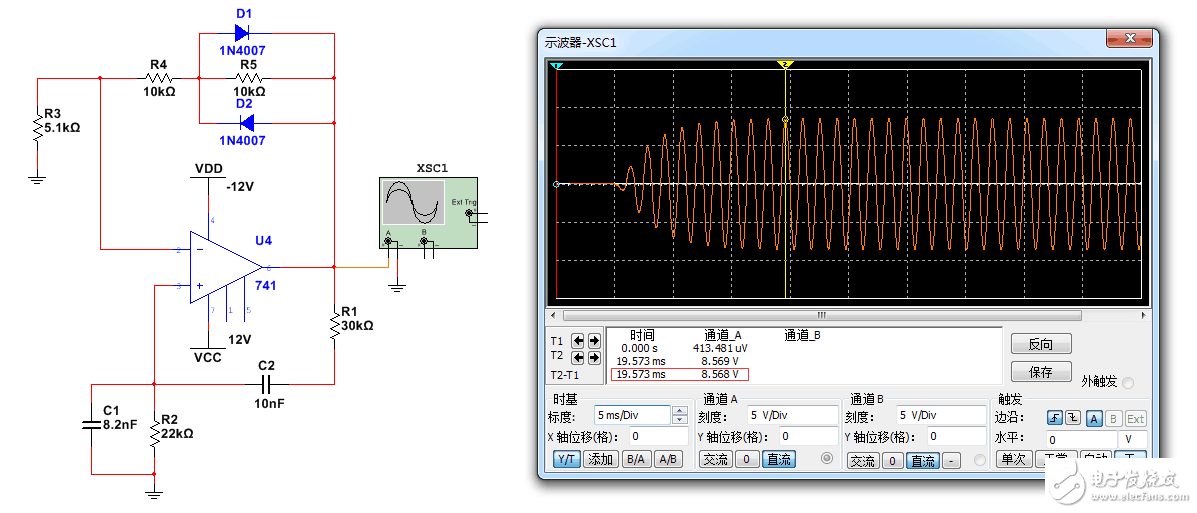Image resolution: width=1197 pixels, height=513 pixels.
Task: Select resistor R1 30kΩ symbol
Action: click(334, 324)
